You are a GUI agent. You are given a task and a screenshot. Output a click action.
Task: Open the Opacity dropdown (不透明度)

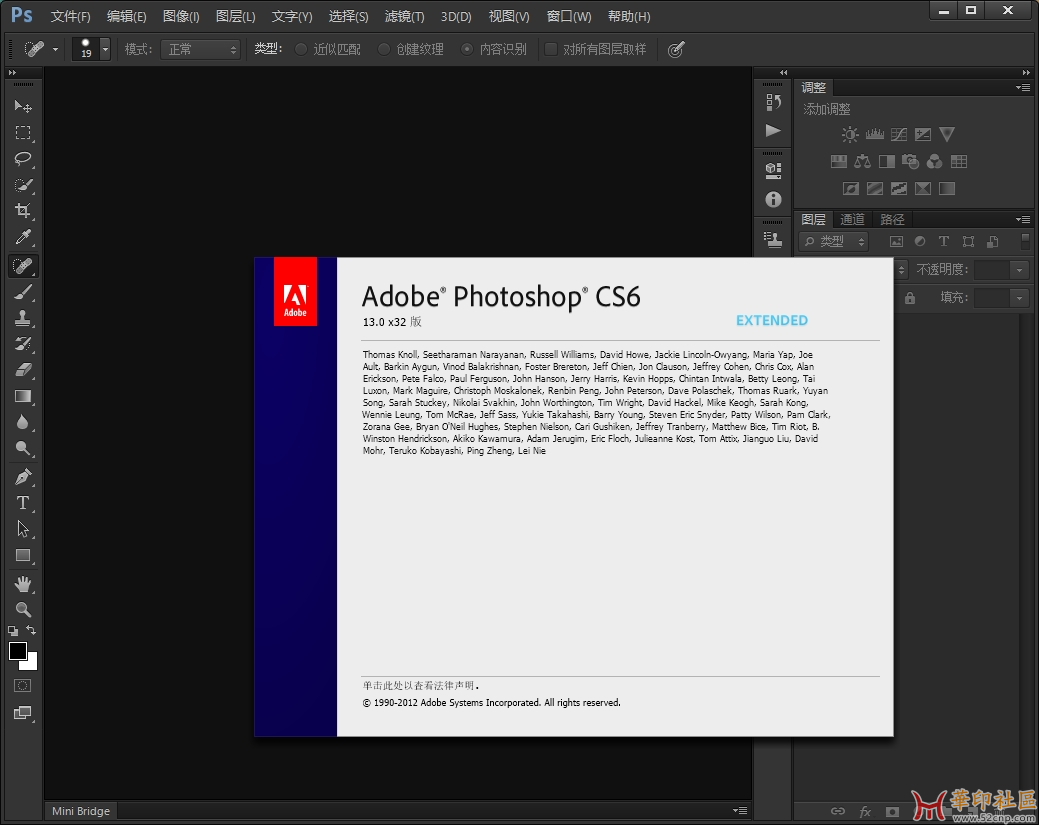(1020, 270)
